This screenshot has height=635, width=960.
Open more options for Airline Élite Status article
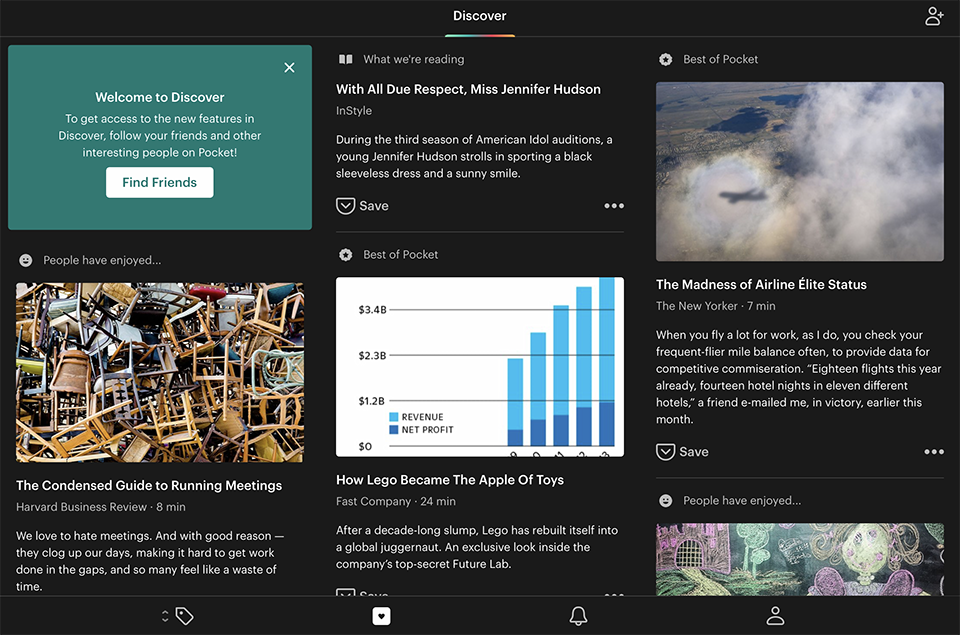[x=934, y=452]
